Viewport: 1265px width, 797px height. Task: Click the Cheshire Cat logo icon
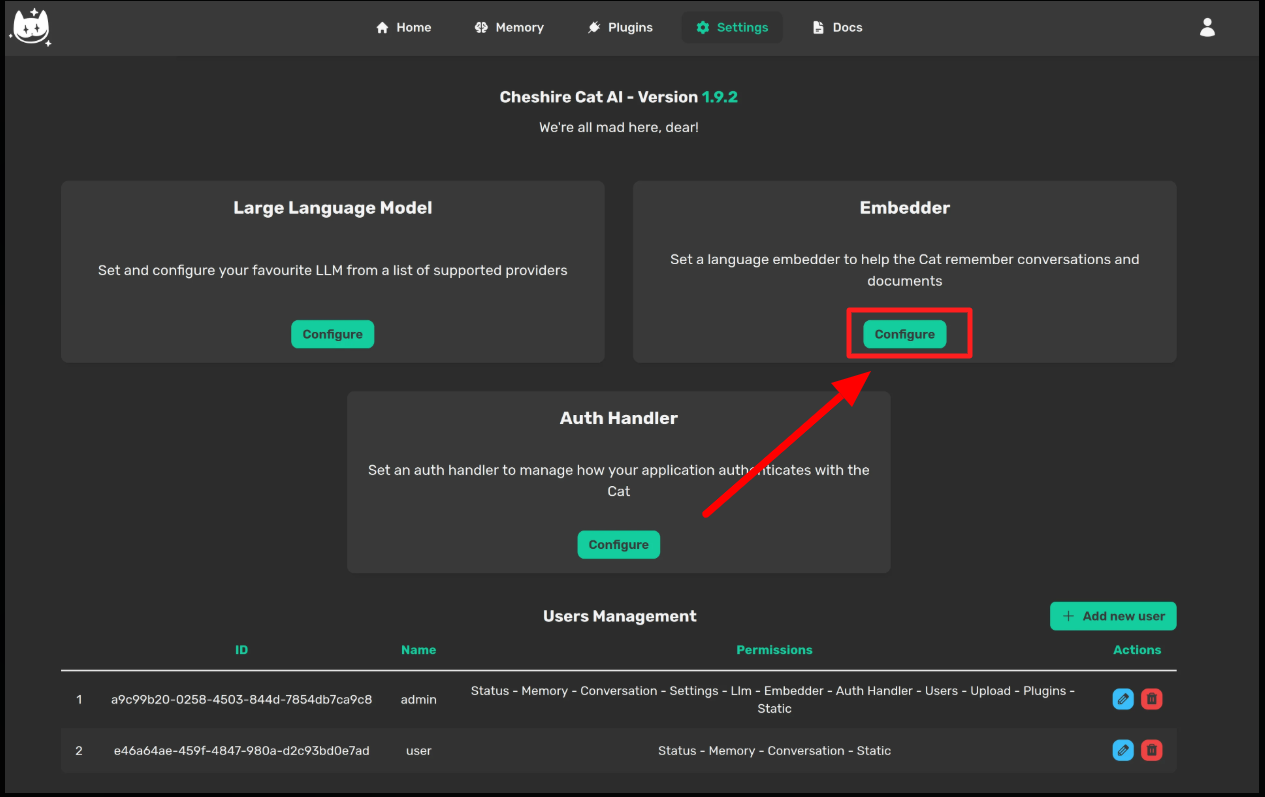click(x=30, y=27)
